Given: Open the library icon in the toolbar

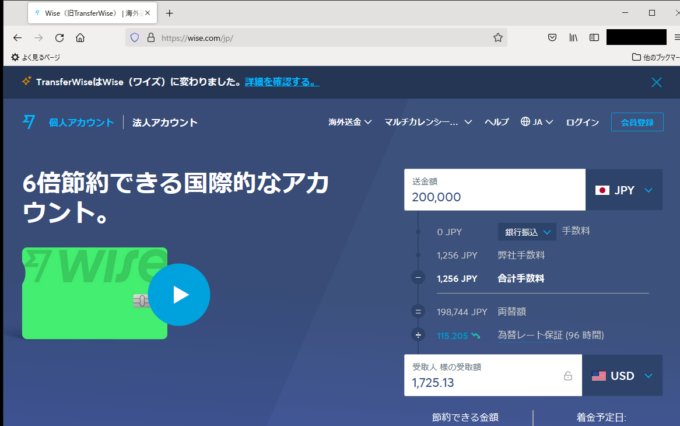Looking at the screenshot, I should tap(573, 38).
